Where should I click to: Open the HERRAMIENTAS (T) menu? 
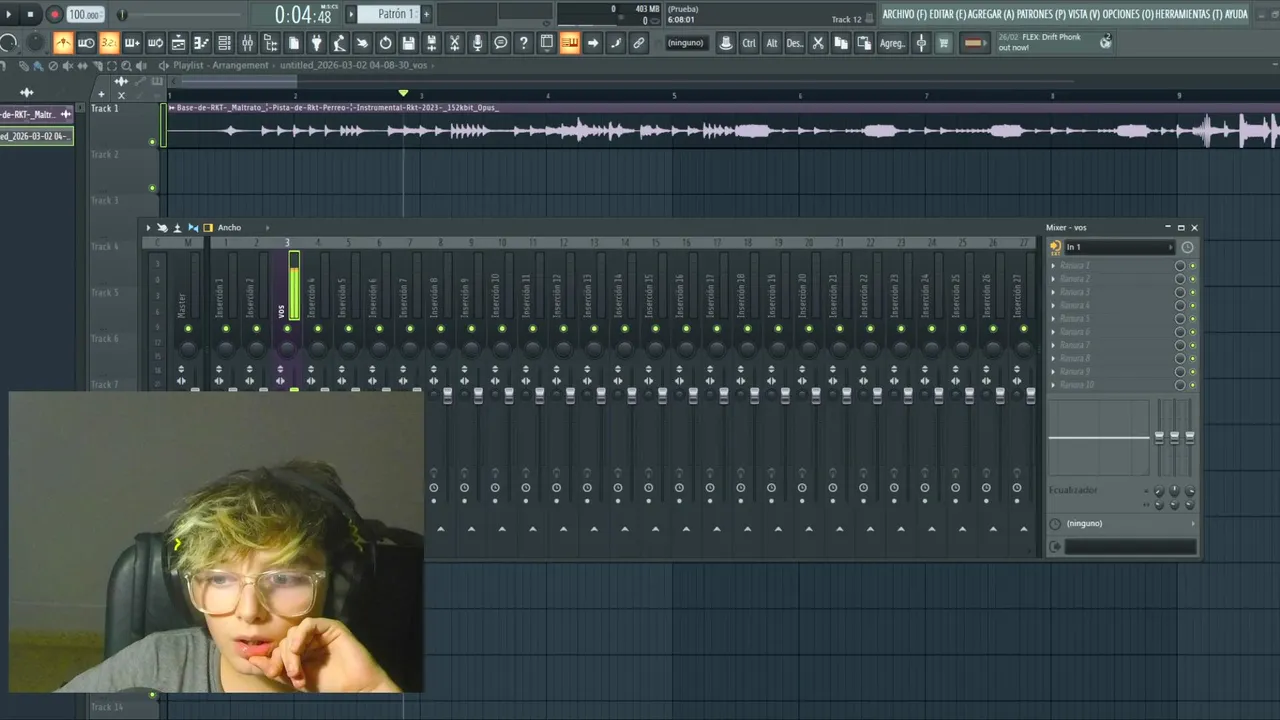click(x=1189, y=14)
